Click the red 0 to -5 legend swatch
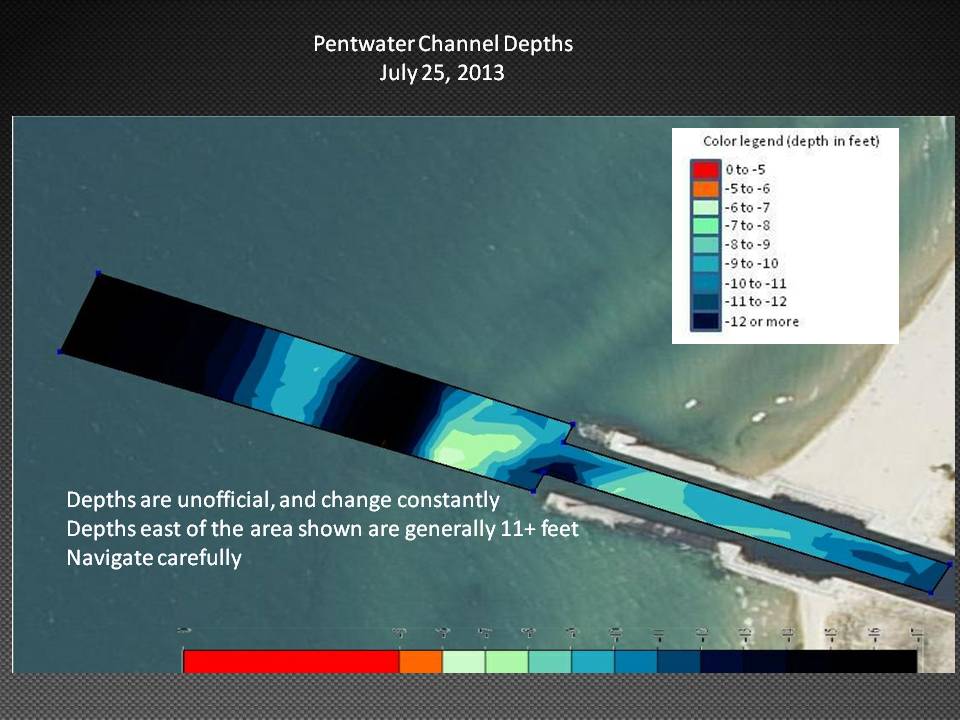960x720 pixels. pyautogui.click(x=705, y=169)
